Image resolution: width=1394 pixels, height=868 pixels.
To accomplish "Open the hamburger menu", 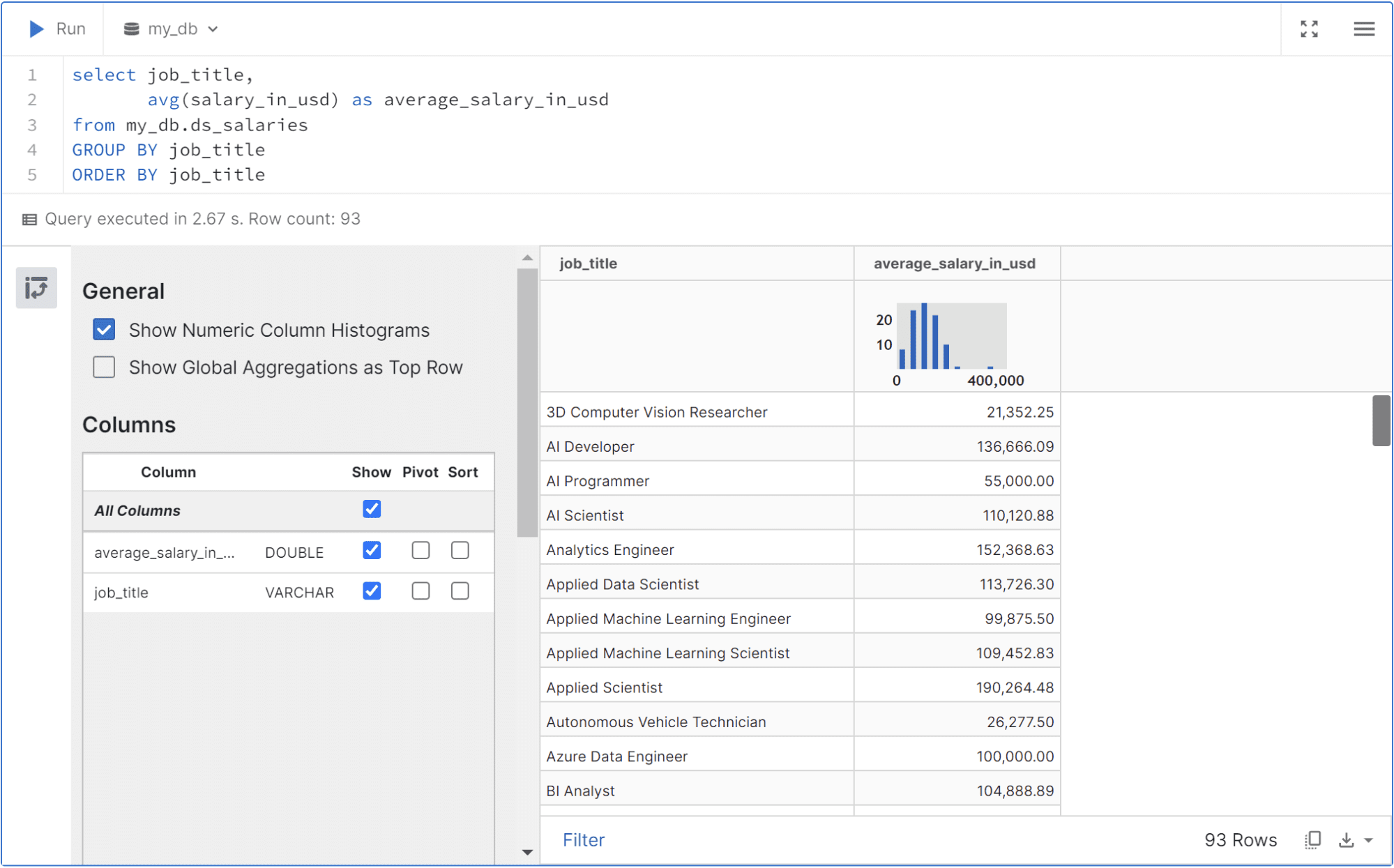I will click(1364, 29).
